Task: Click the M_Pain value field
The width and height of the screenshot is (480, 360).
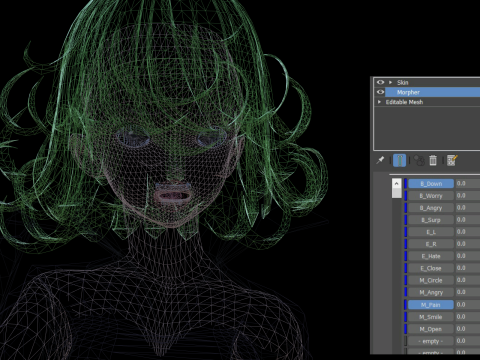Action: point(468,305)
